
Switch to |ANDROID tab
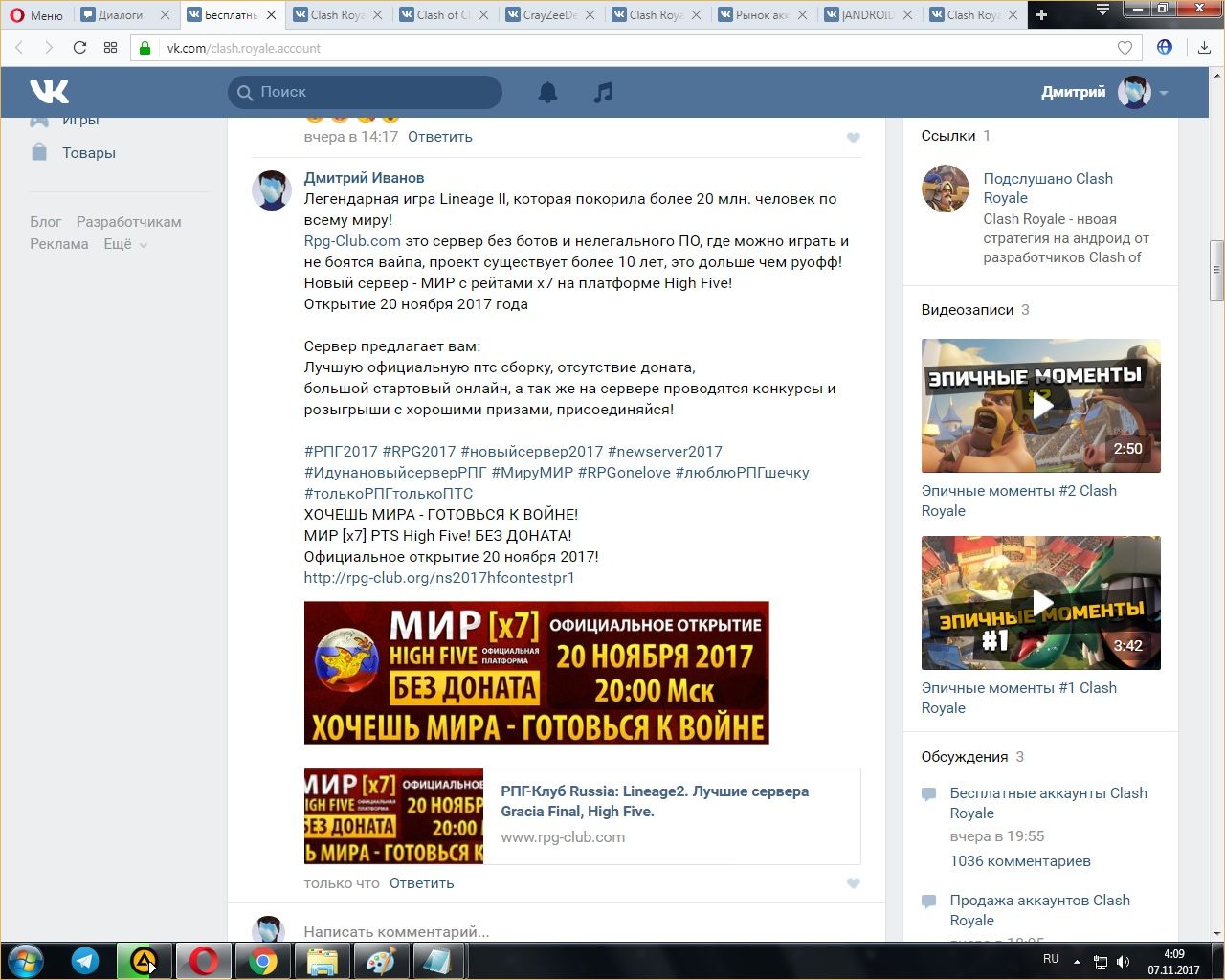pos(868,14)
